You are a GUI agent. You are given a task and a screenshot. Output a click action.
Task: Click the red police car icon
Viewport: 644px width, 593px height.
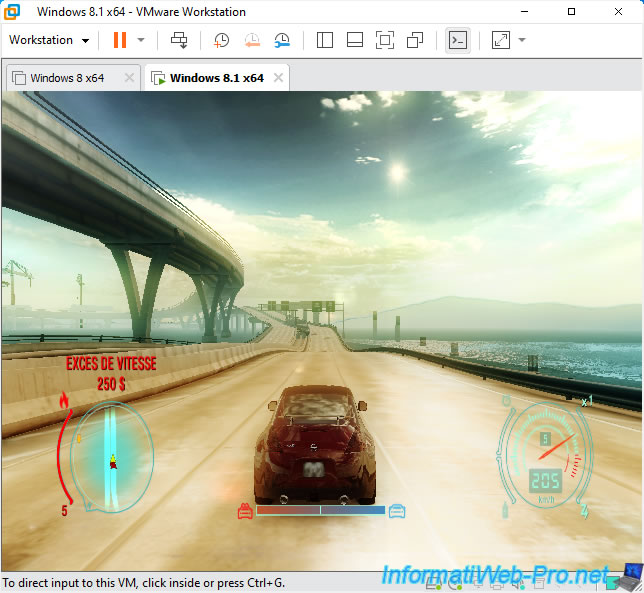(x=245, y=511)
